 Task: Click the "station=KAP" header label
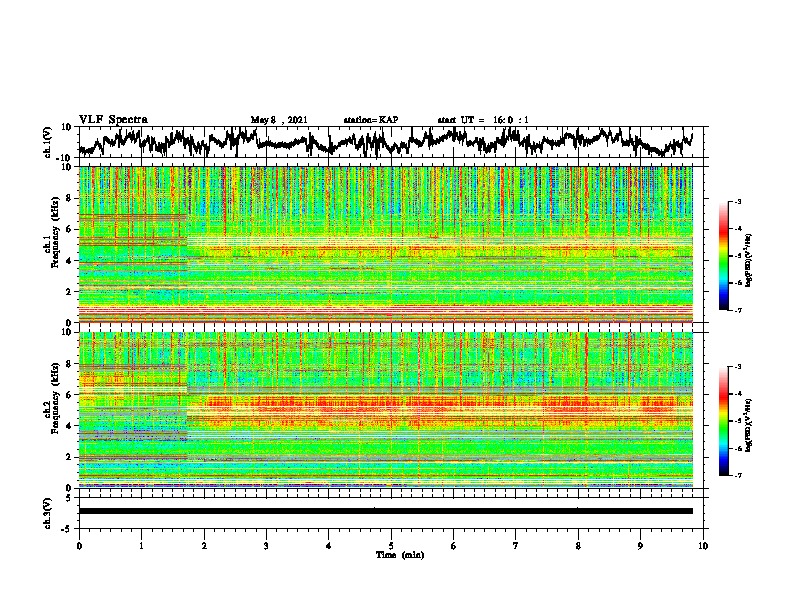coord(371,120)
